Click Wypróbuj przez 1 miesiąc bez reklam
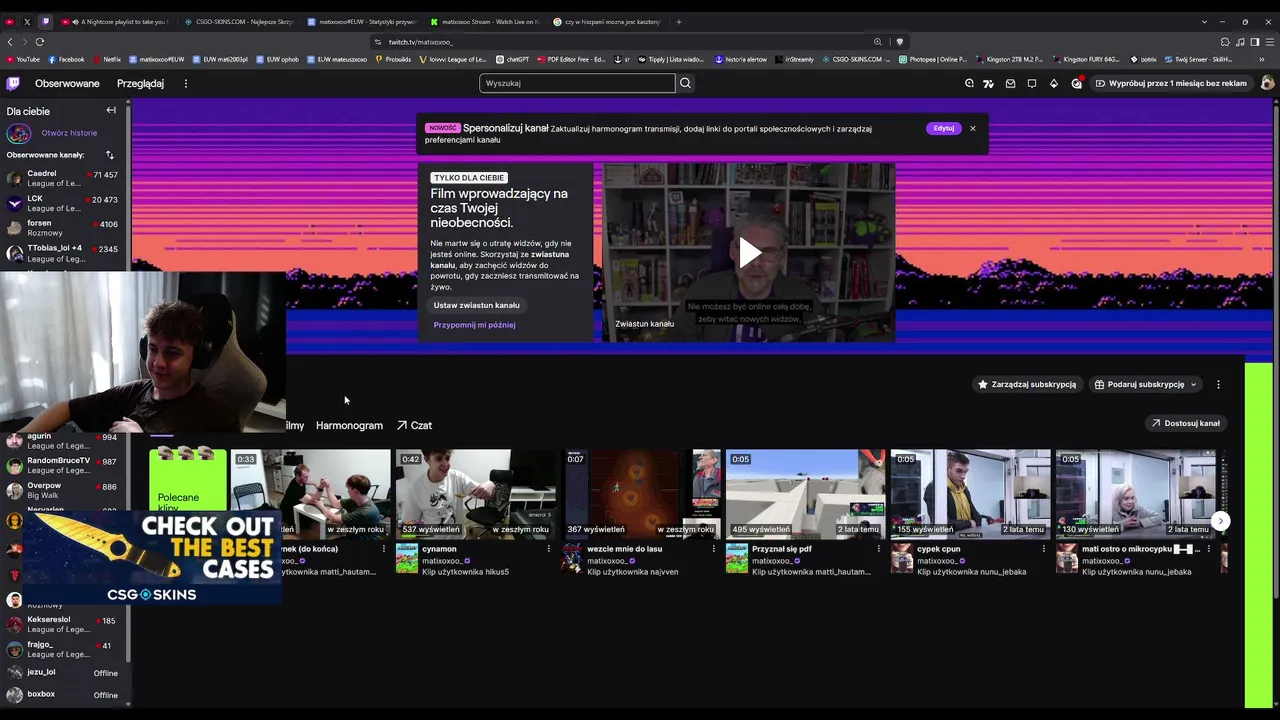This screenshot has width=1280, height=720. [1171, 83]
